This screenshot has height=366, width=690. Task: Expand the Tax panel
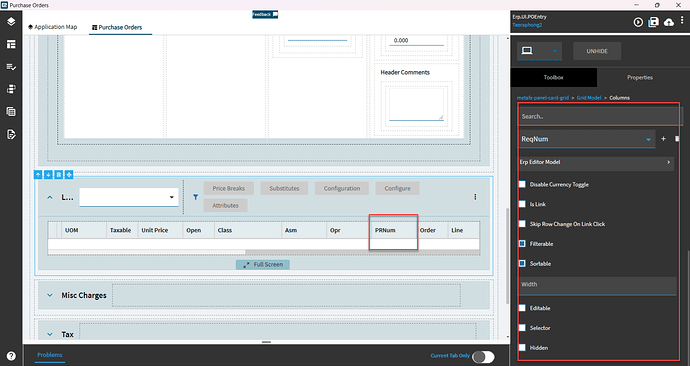click(x=50, y=334)
